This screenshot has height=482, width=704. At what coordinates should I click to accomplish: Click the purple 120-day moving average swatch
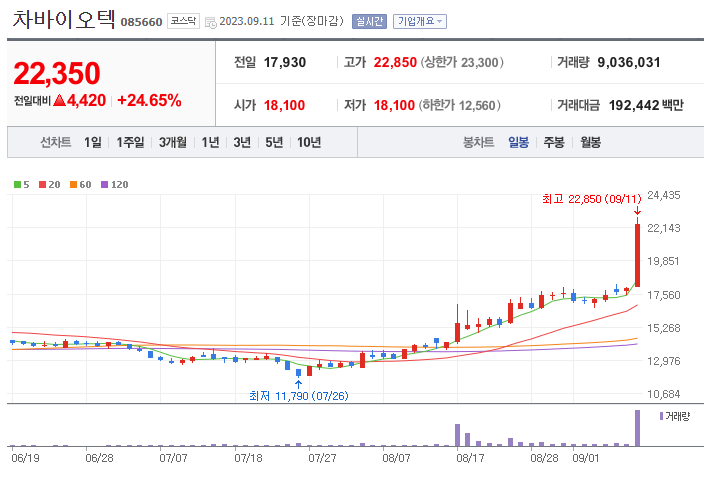[105, 184]
